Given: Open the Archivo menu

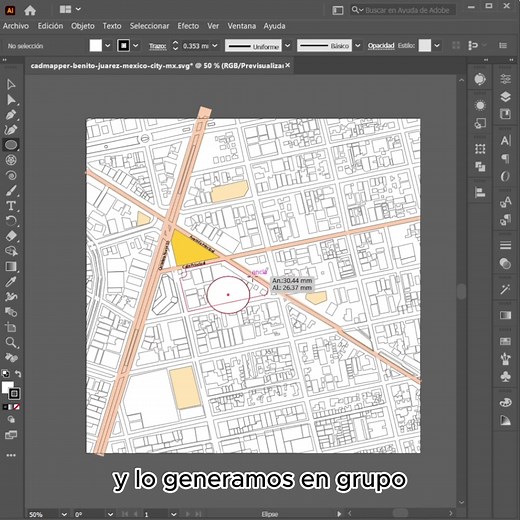Looking at the screenshot, I should (x=16, y=26).
